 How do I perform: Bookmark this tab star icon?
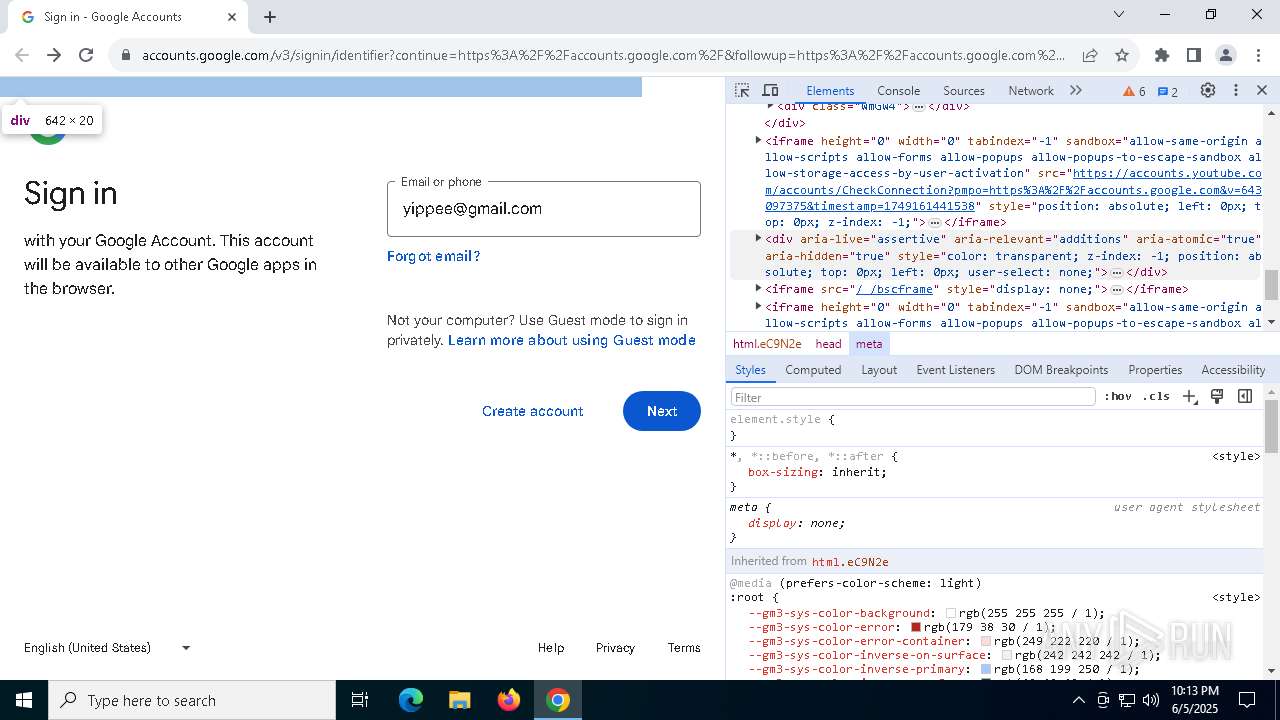click(1122, 55)
